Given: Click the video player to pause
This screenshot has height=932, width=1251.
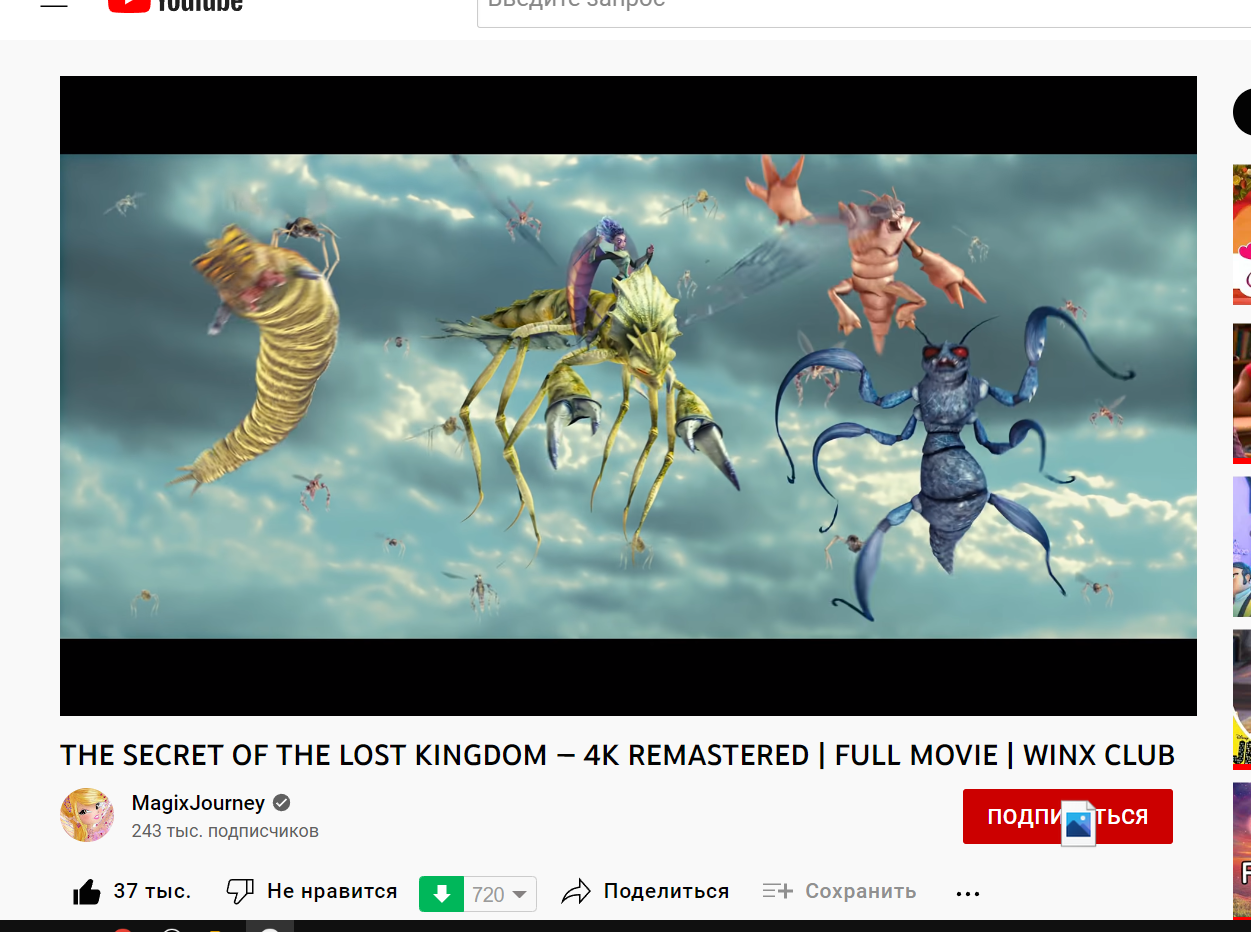Looking at the screenshot, I should point(628,396).
